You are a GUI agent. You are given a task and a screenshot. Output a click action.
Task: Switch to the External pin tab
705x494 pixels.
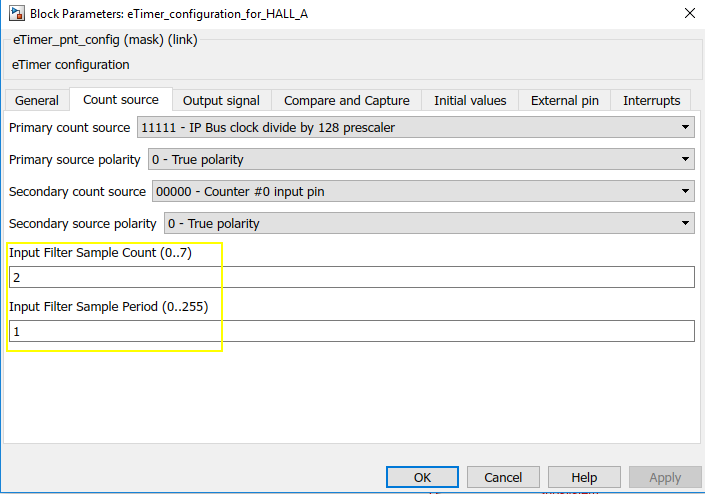pos(565,100)
